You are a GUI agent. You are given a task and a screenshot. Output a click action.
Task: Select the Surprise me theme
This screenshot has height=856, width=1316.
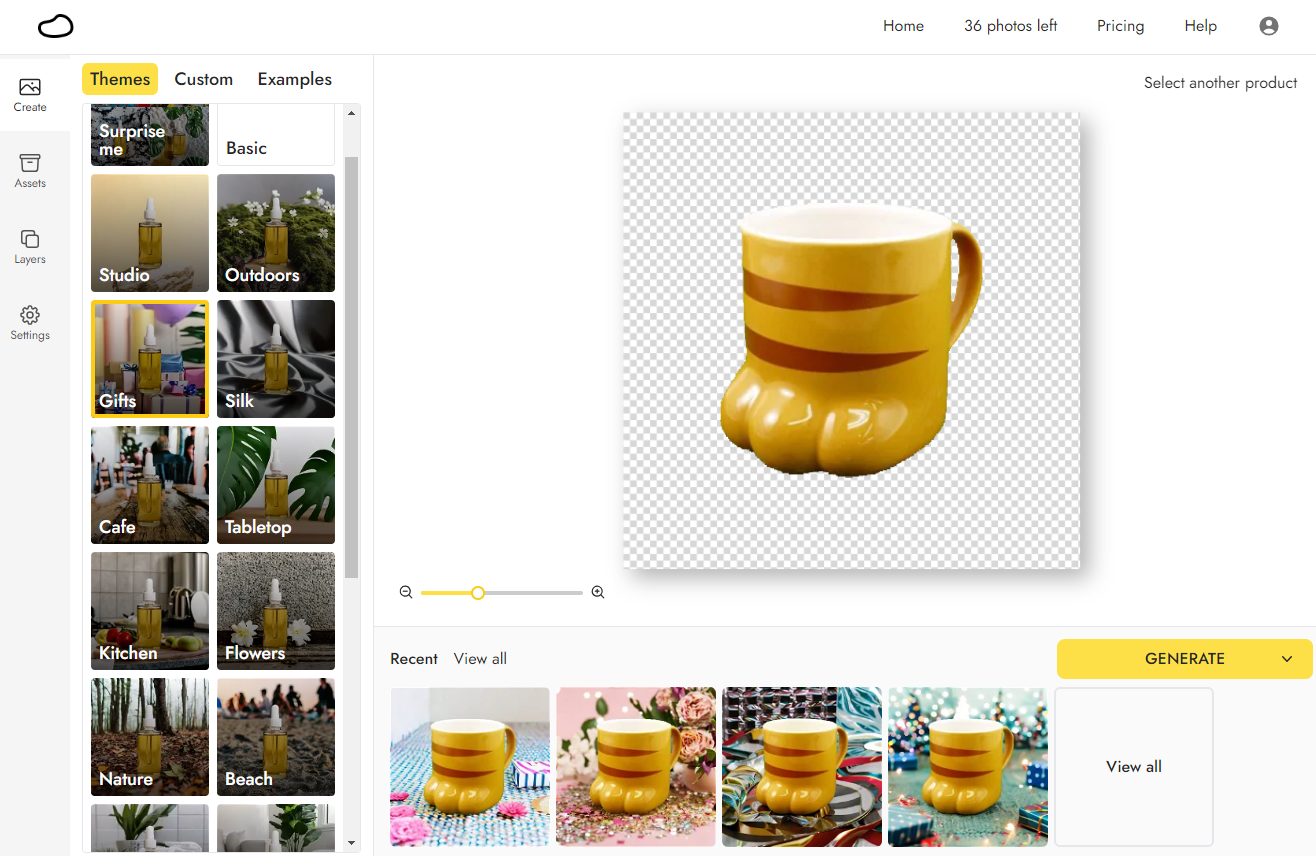click(150, 134)
